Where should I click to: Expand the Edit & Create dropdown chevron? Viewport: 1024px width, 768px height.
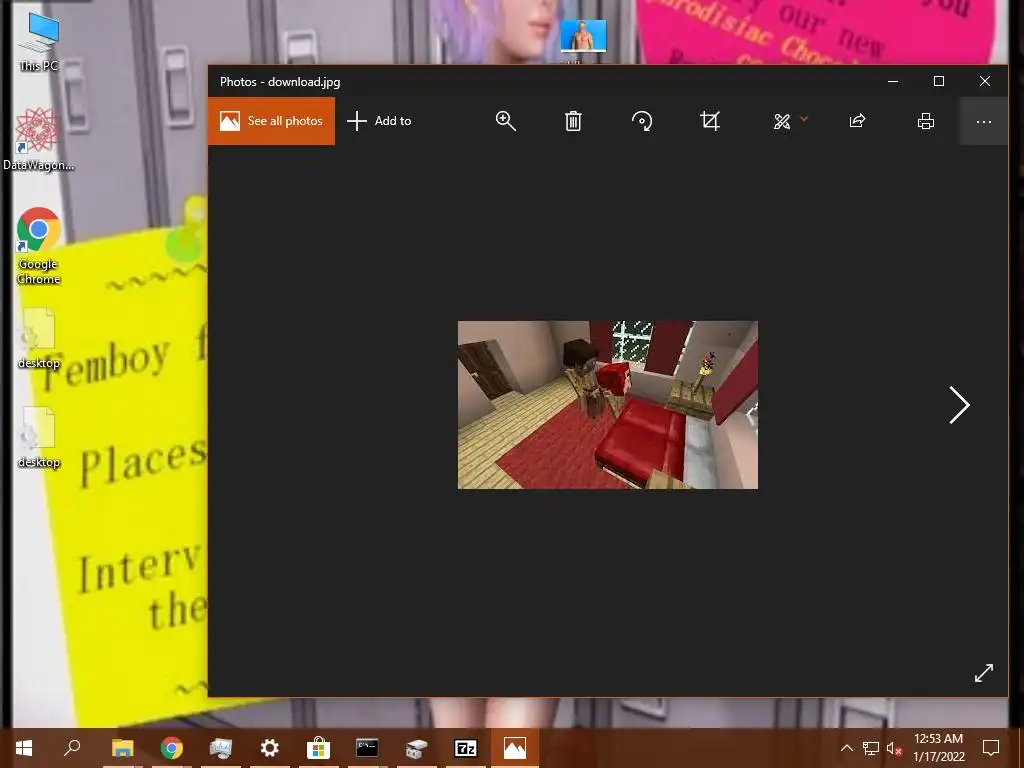pyautogui.click(x=804, y=119)
